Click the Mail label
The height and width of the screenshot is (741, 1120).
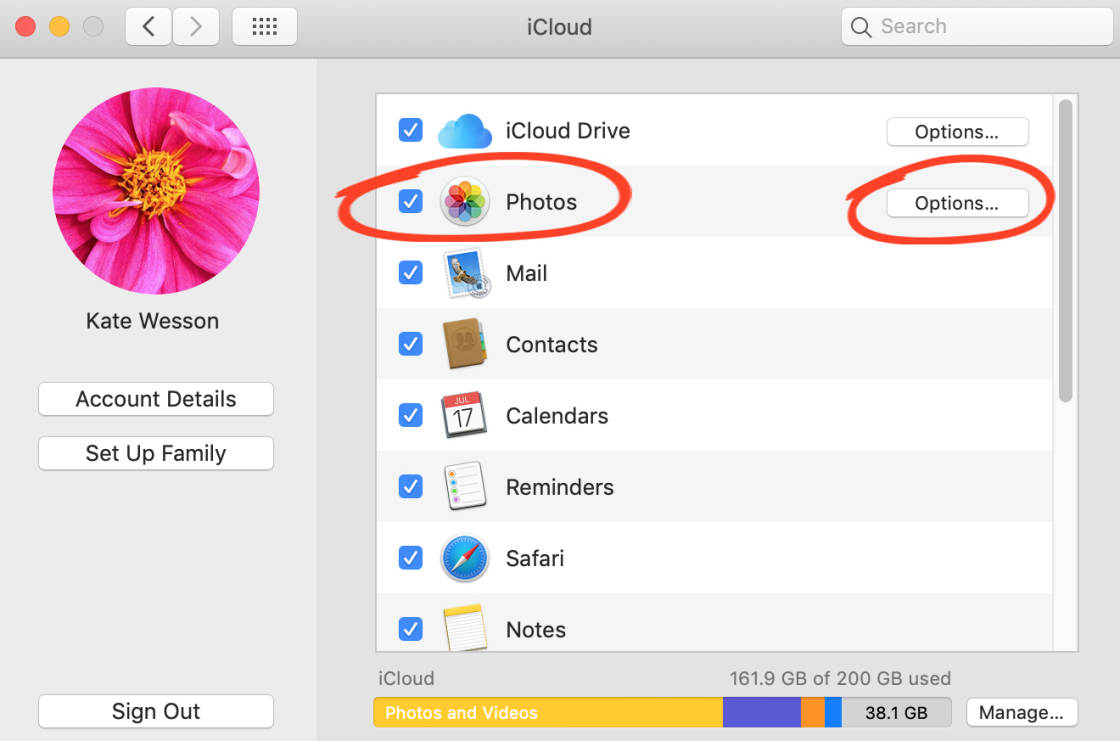click(x=526, y=273)
